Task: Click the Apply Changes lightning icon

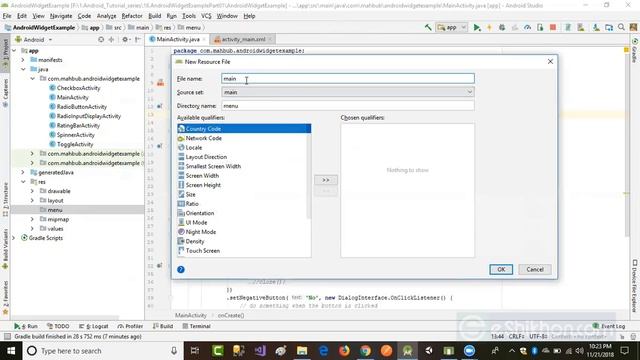Action: point(489,27)
